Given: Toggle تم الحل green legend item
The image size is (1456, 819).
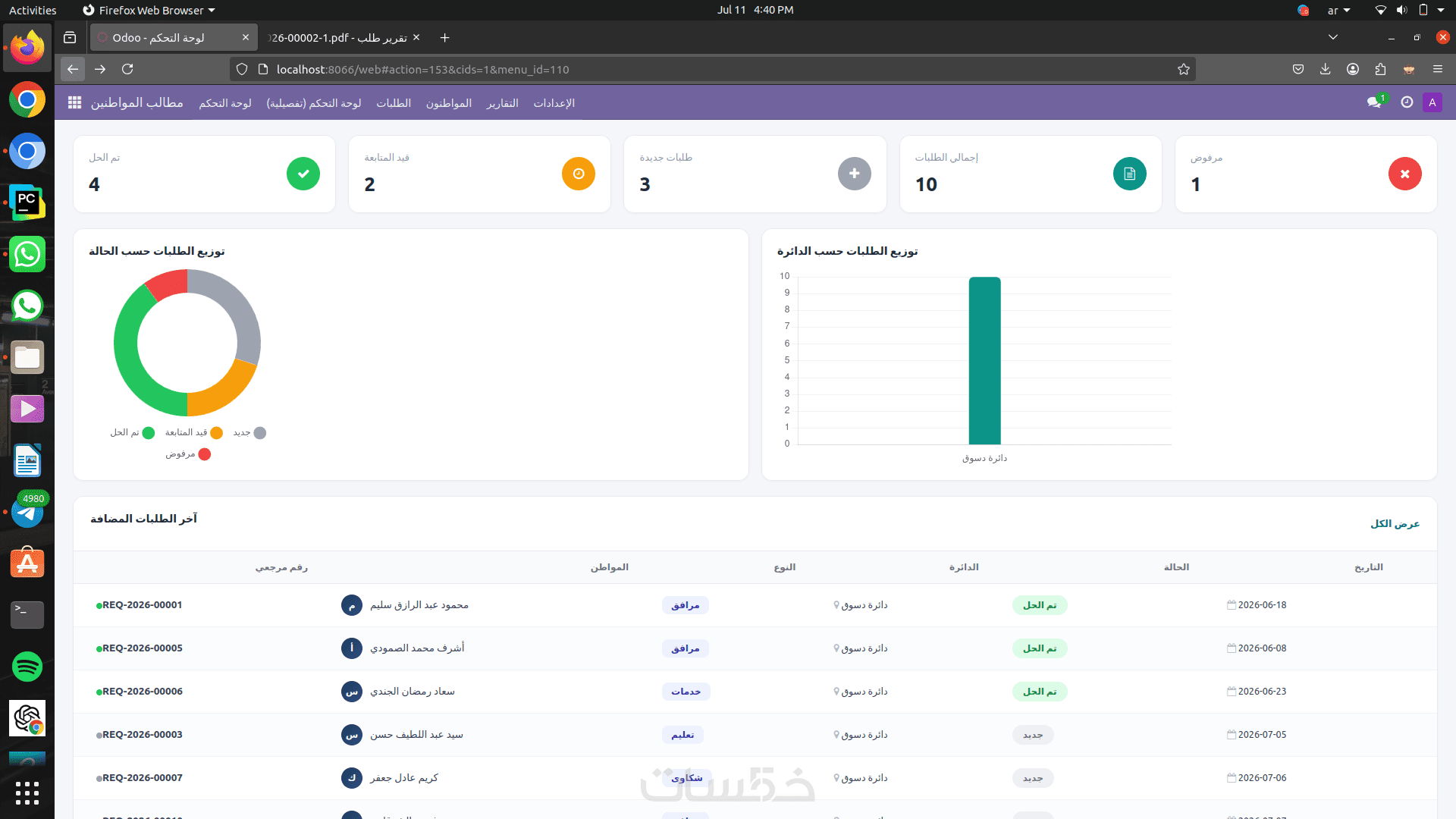Looking at the screenshot, I should click(133, 432).
